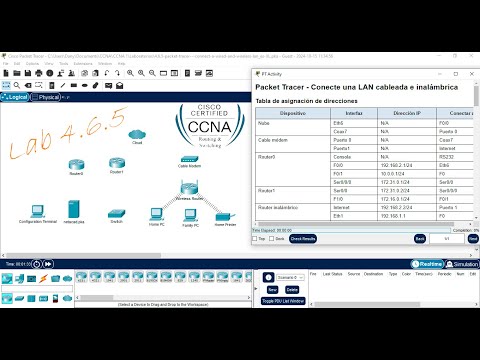The image size is (480, 360).
Task: Open the File menu
Action: pyautogui.click(x=6, y=63)
